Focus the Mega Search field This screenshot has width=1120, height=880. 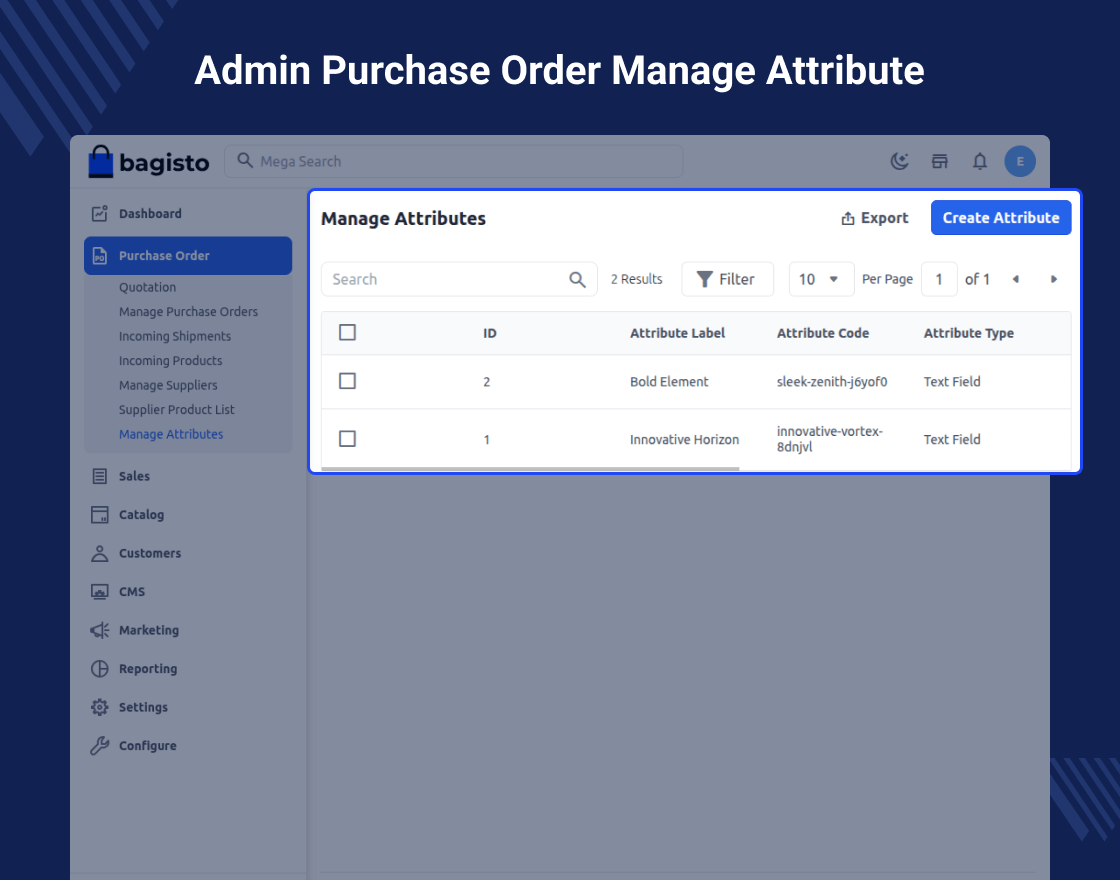[x=454, y=161]
